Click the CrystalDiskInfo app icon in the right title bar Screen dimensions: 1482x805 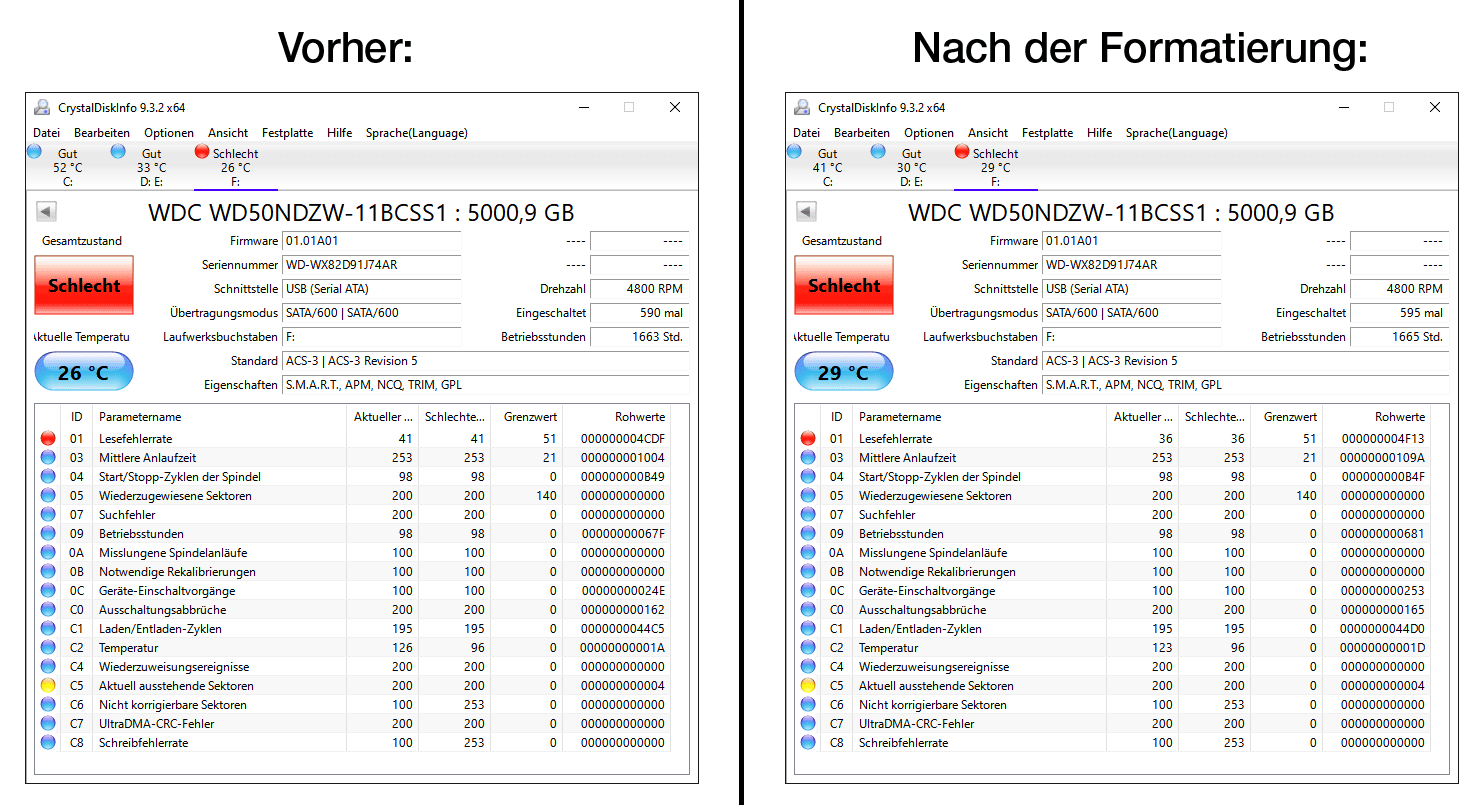click(x=802, y=107)
